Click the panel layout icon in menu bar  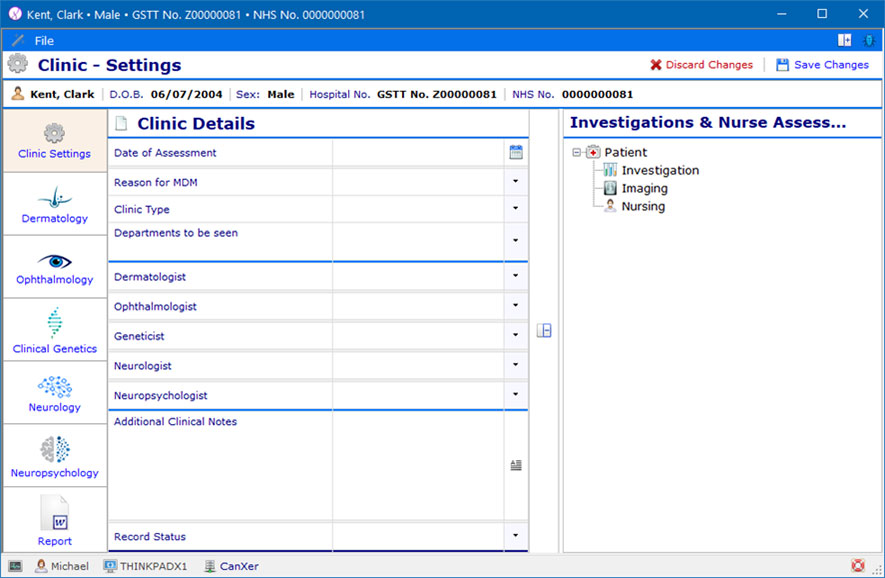(x=844, y=40)
